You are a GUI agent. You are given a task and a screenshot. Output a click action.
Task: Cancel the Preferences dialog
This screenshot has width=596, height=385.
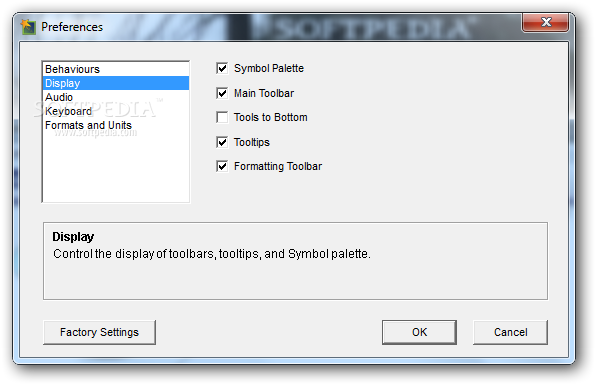pos(510,332)
